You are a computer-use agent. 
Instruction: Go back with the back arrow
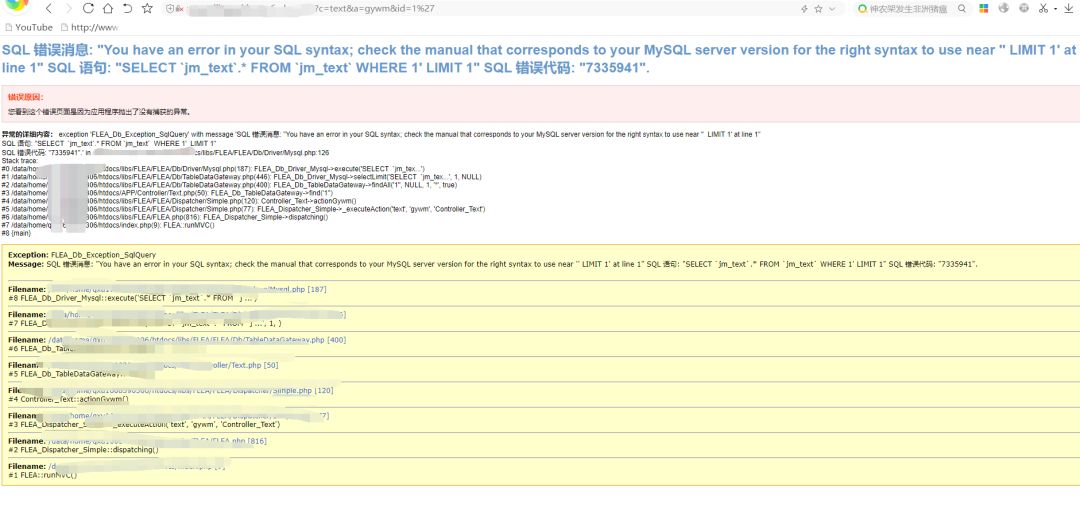(x=48, y=9)
